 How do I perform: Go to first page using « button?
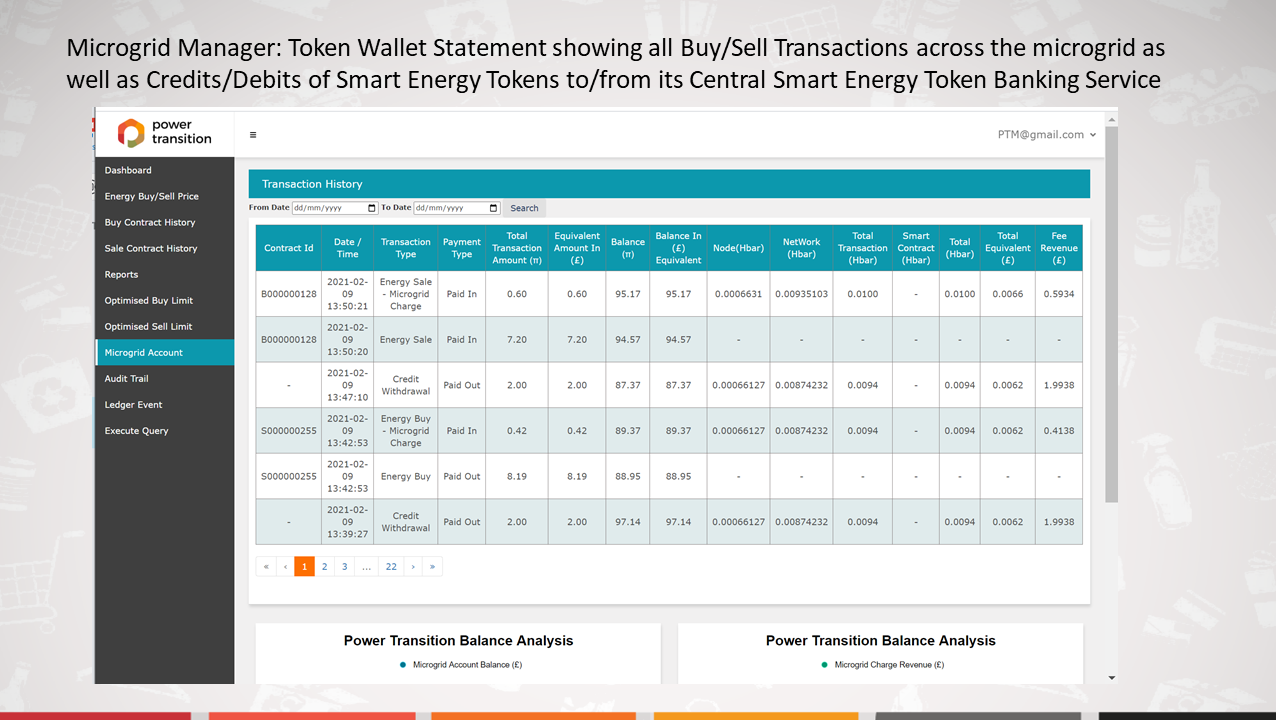(x=266, y=566)
